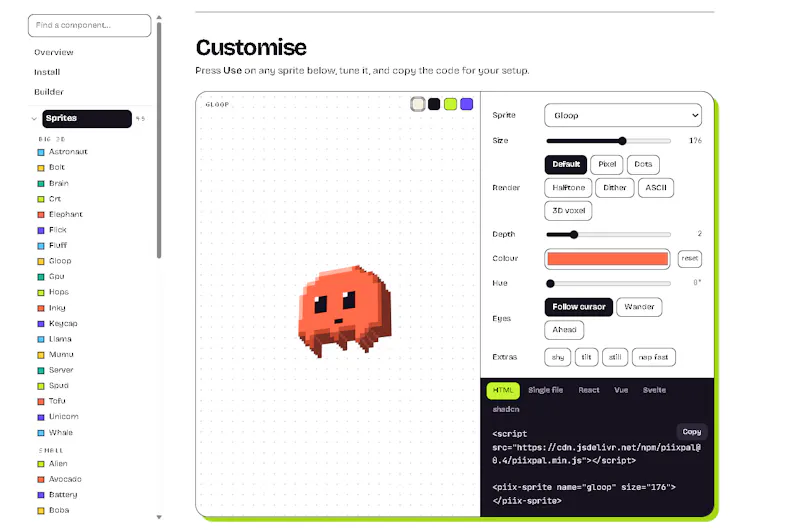800x532 pixels.
Task: Choose the cream preview background swatch
Action: pyautogui.click(x=418, y=105)
